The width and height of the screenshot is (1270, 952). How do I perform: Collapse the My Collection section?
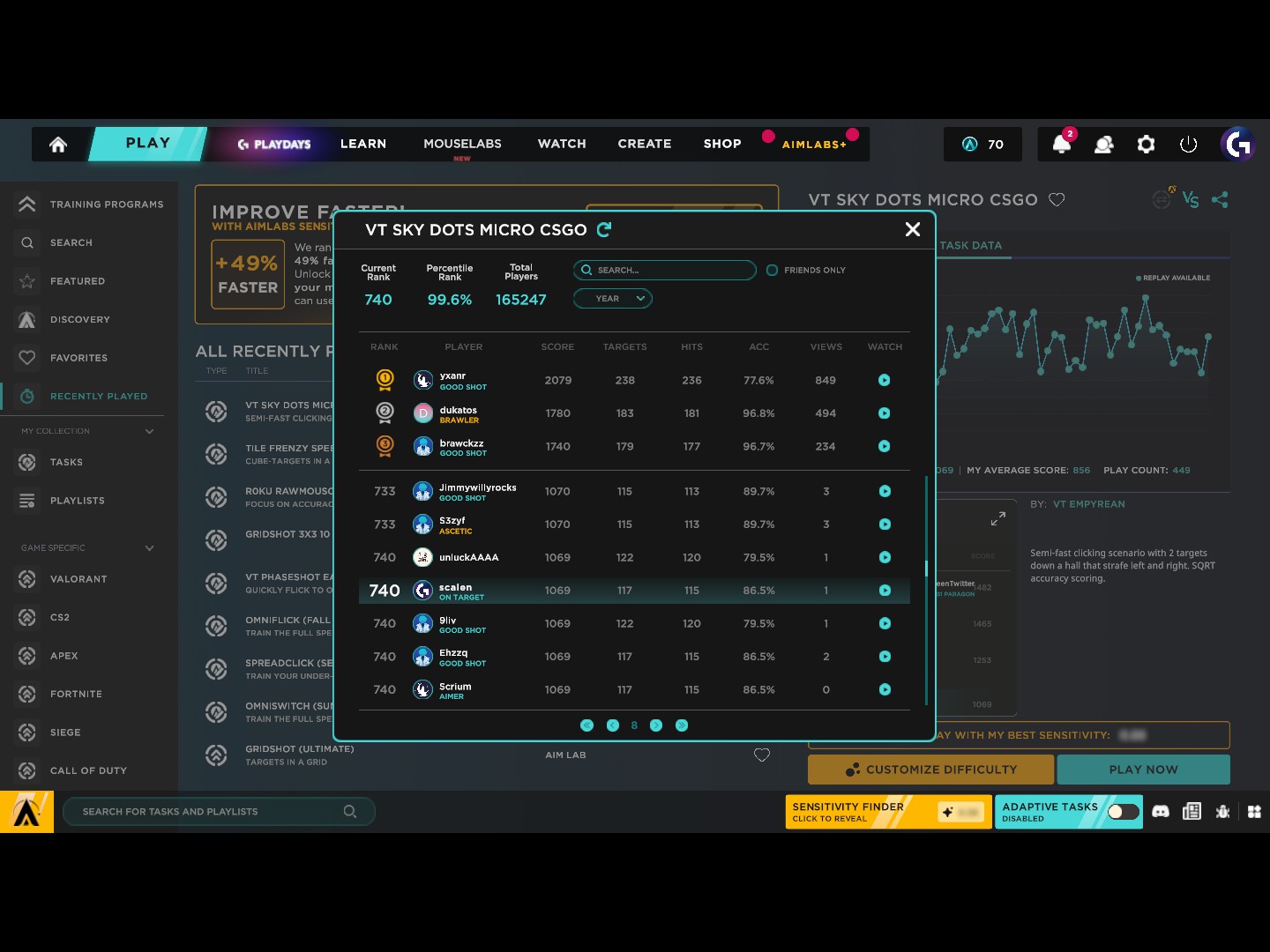click(x=149, y=432)
